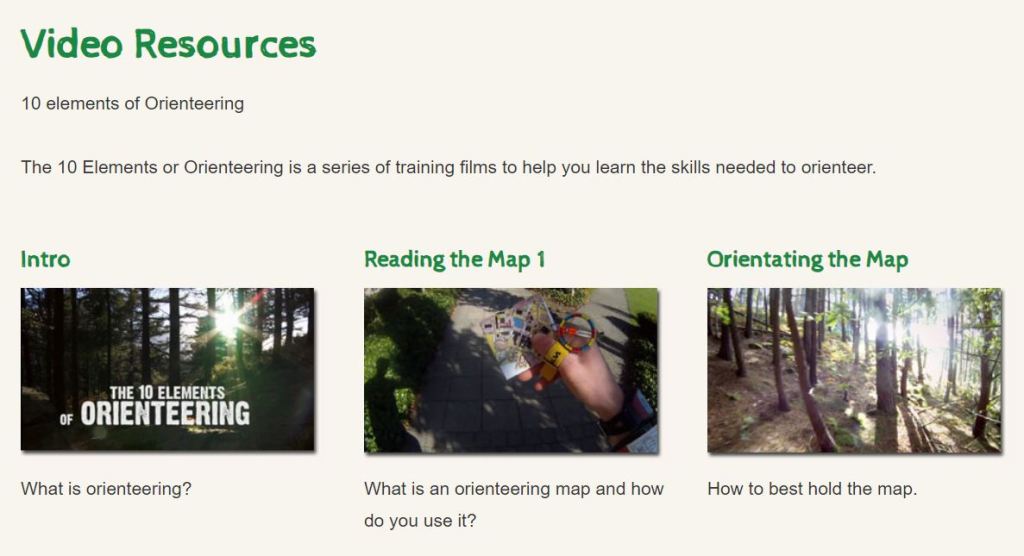Click the training films description paragraph

[448, 167]
